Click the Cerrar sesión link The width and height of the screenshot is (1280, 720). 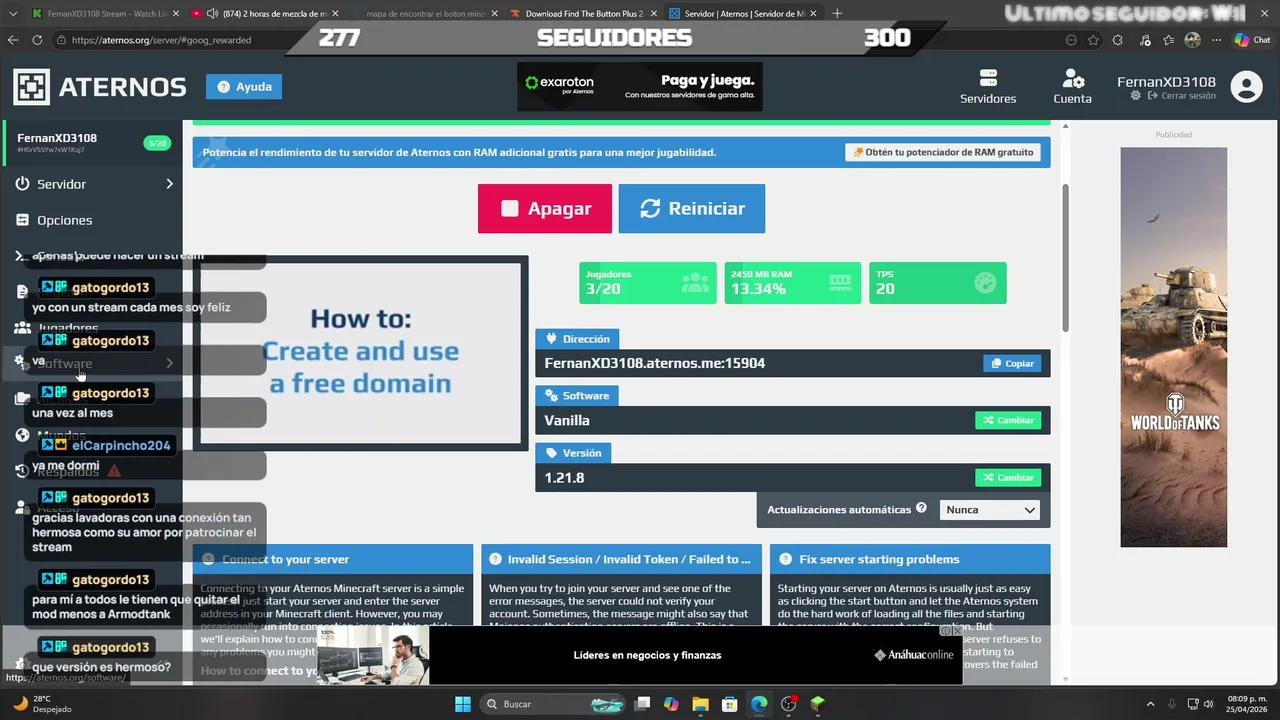(1182, 96)
